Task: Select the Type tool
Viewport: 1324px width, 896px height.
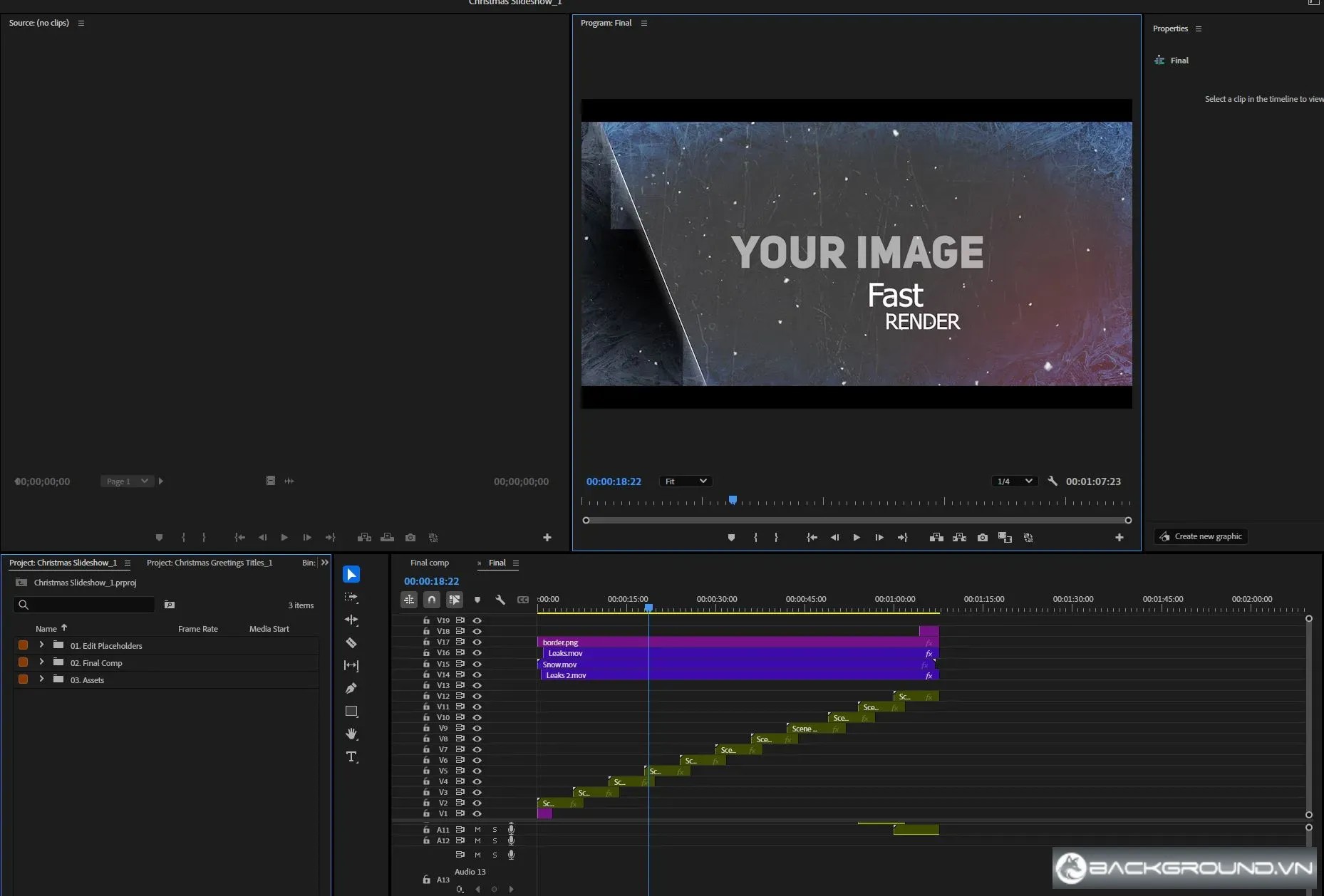Action: point(351,757)
